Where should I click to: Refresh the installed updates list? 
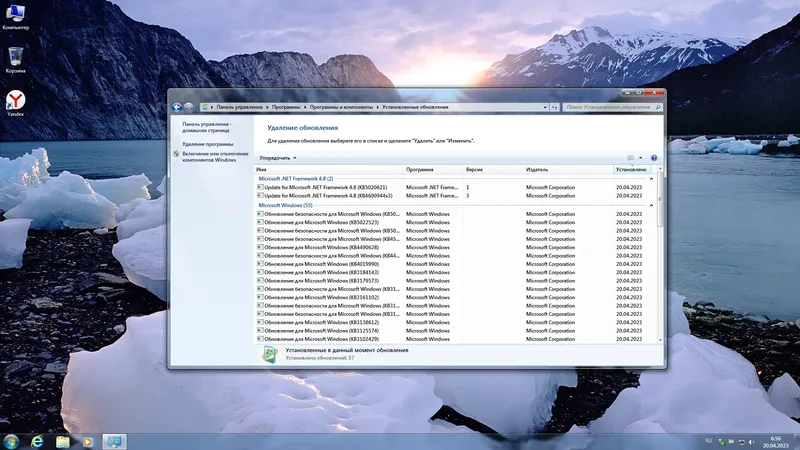(555, 107)
